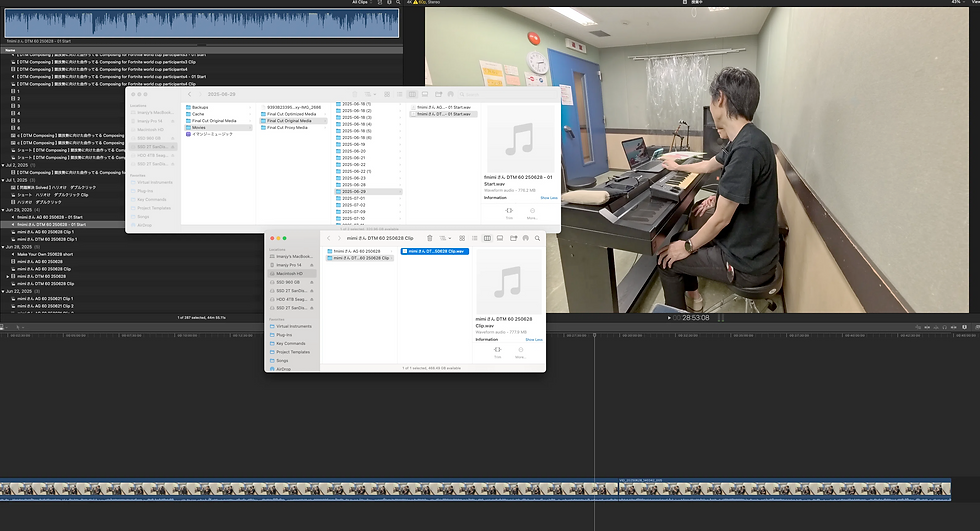Select 2025-07-01 folder in rear Finder
Image resolution: width=980 pixels, height=531 pixels.
tap(369, 198)
